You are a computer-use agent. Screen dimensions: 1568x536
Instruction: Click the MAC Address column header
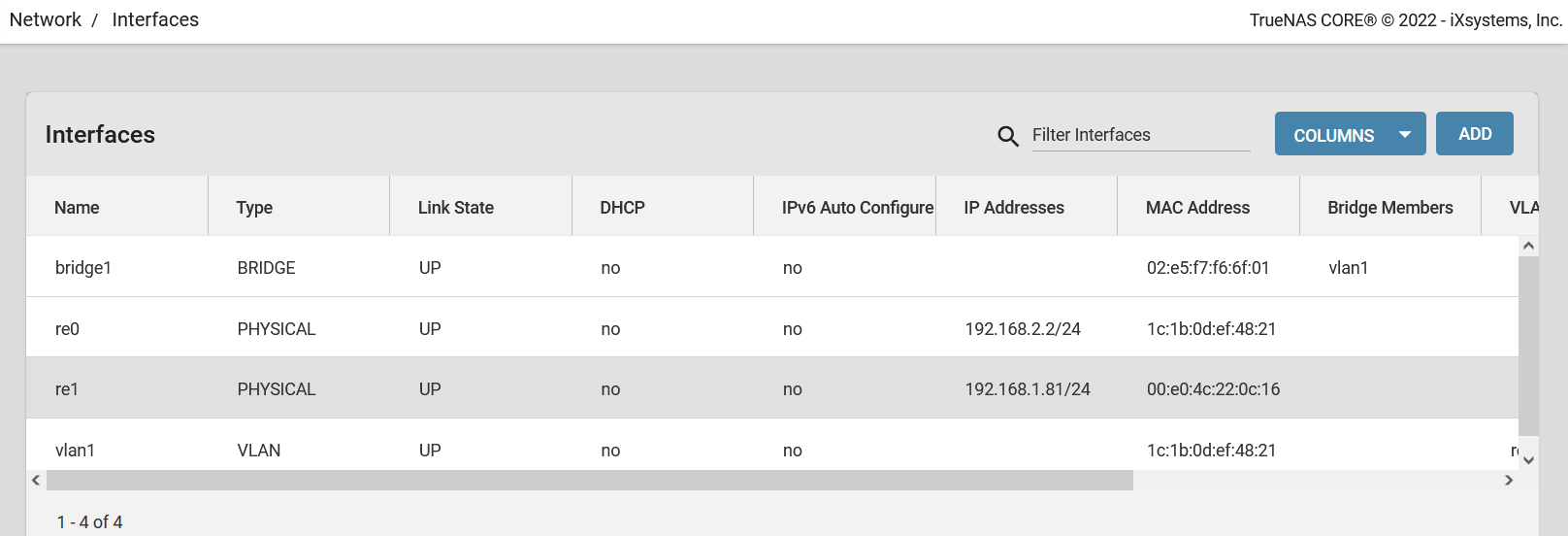(x=1197, y=208)
